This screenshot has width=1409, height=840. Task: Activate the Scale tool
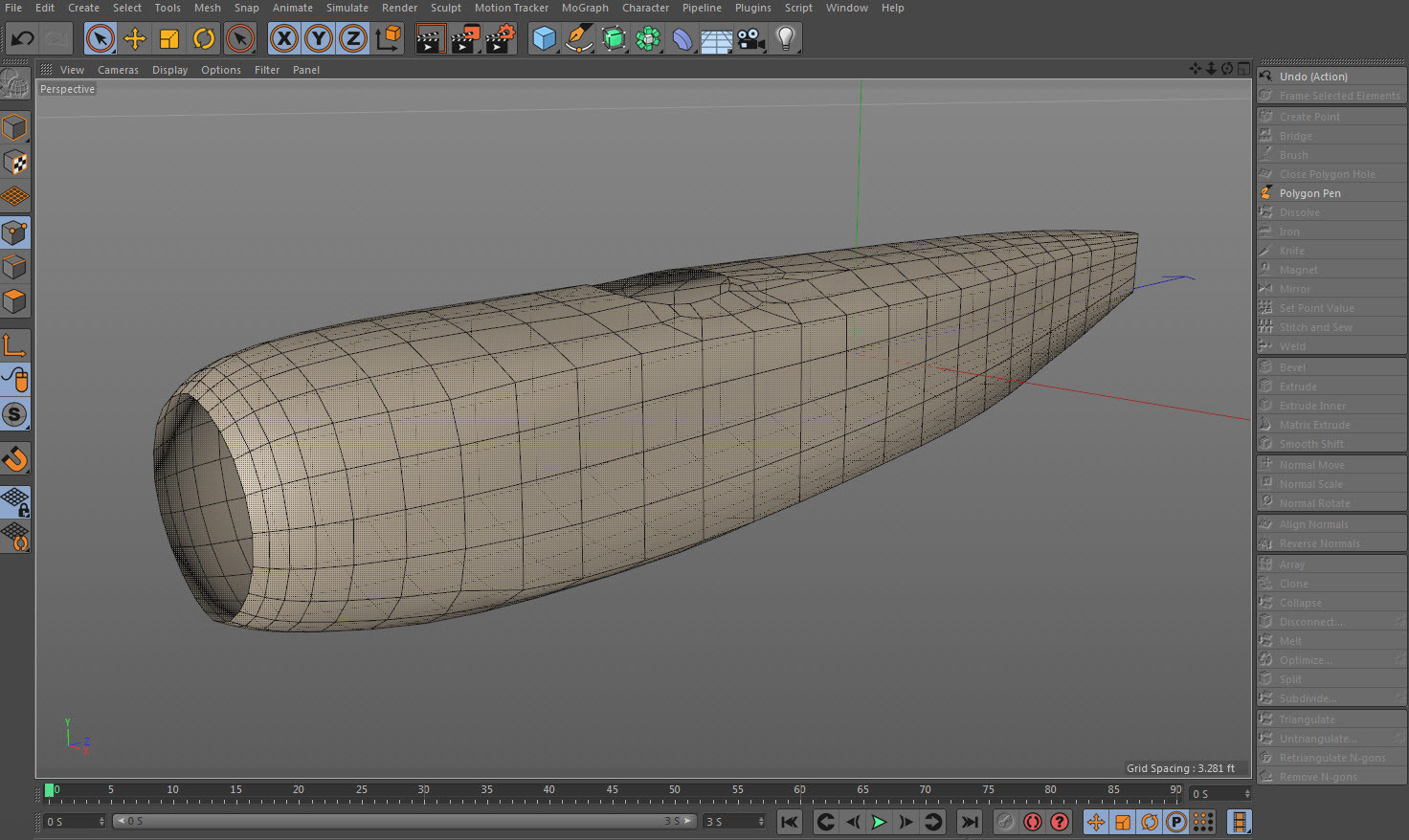pyautogui.click(x=169, y=39)
